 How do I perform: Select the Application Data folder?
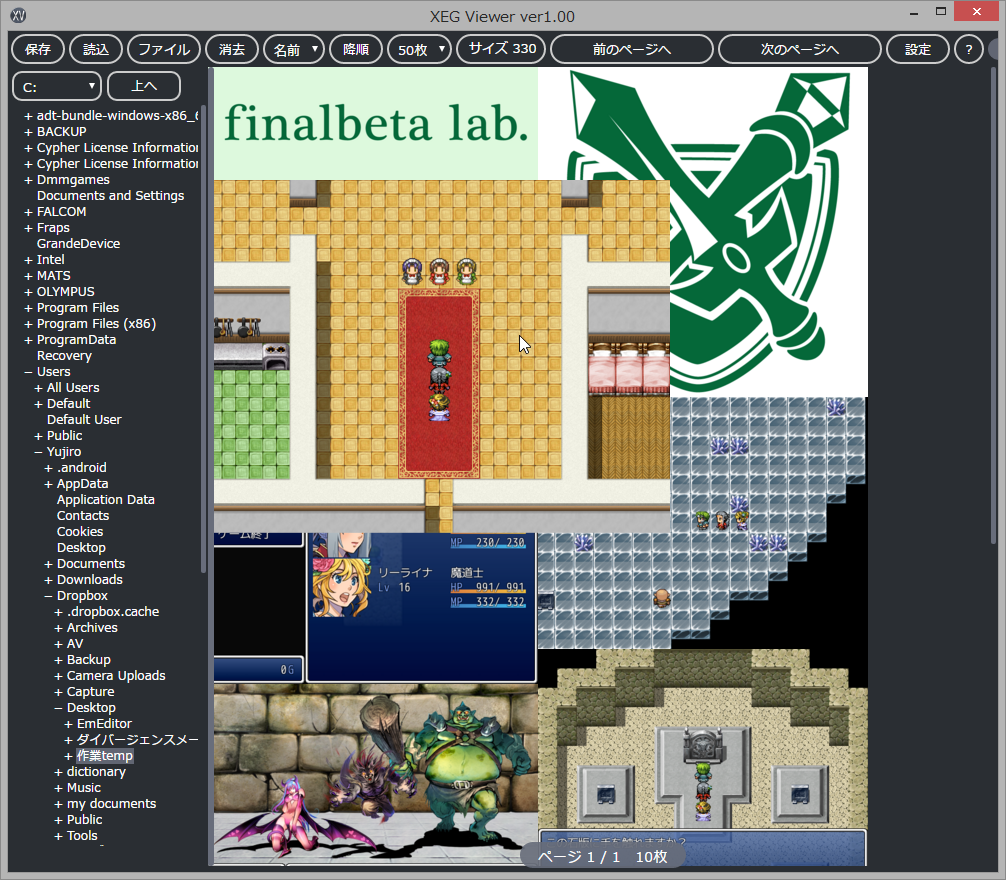tap(106, 500)
